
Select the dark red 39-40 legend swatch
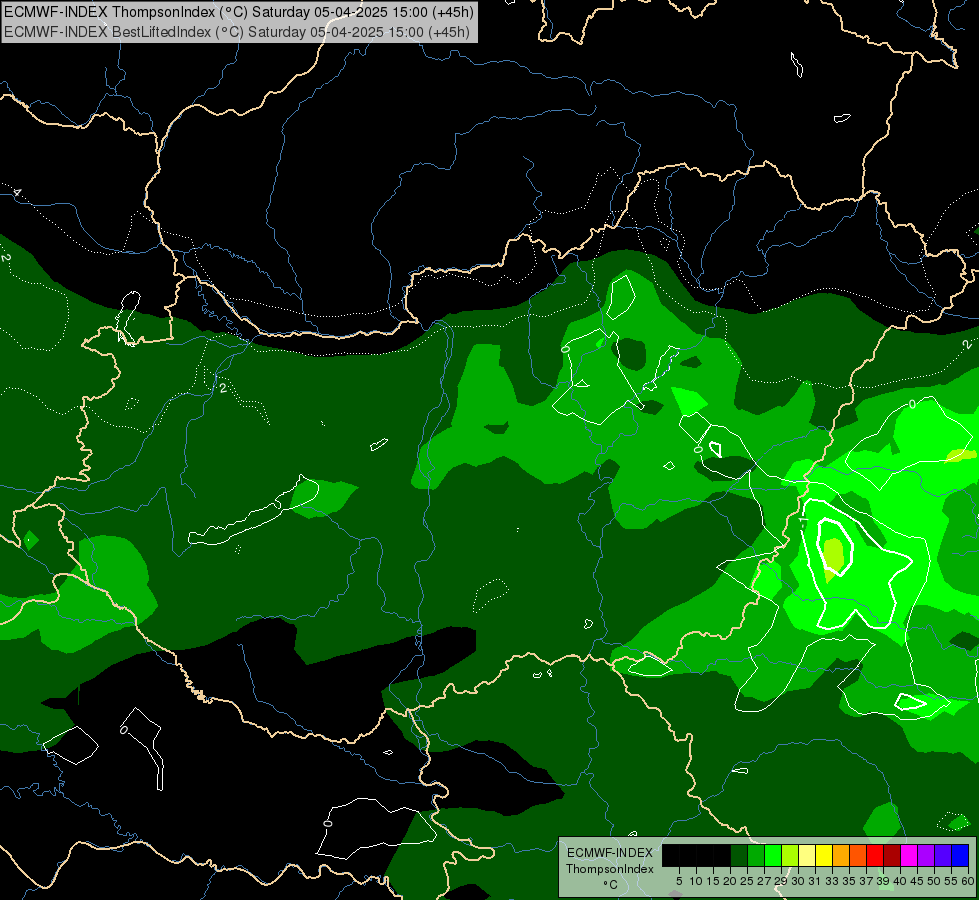click(892, 855)
